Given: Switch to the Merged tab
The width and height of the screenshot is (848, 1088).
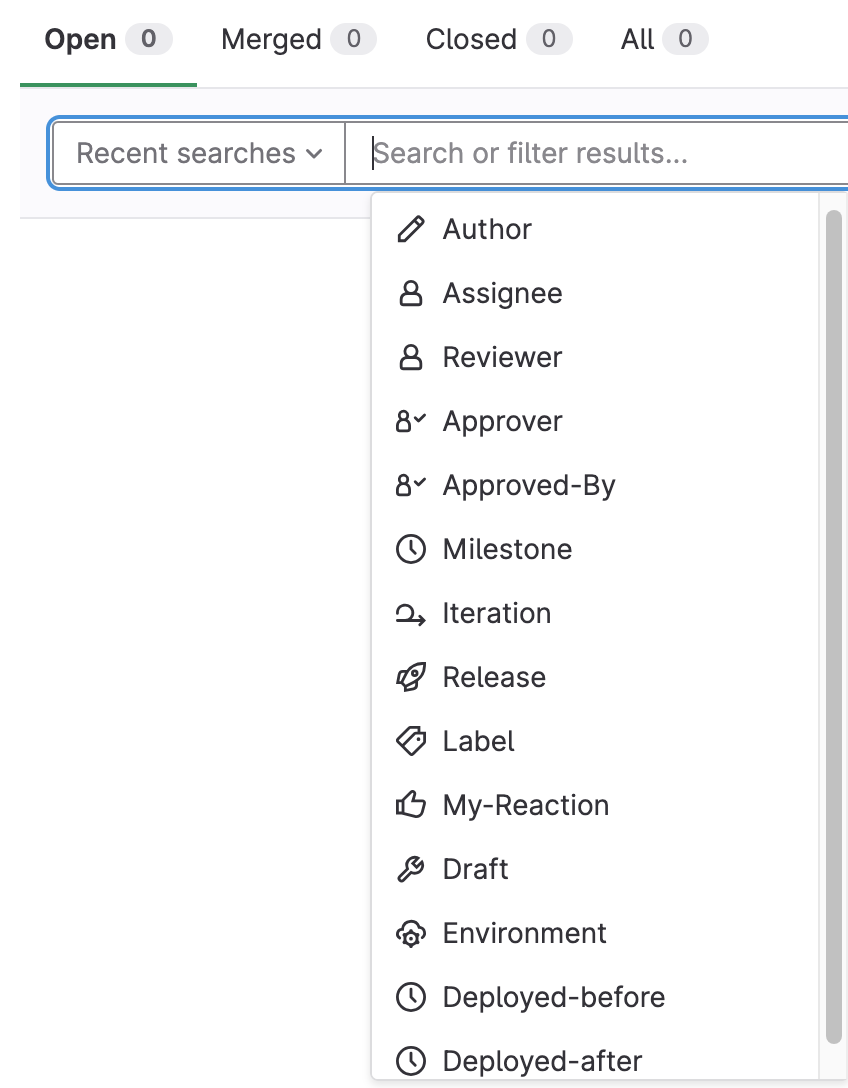Looking at the screenshot, I should 297,40.
